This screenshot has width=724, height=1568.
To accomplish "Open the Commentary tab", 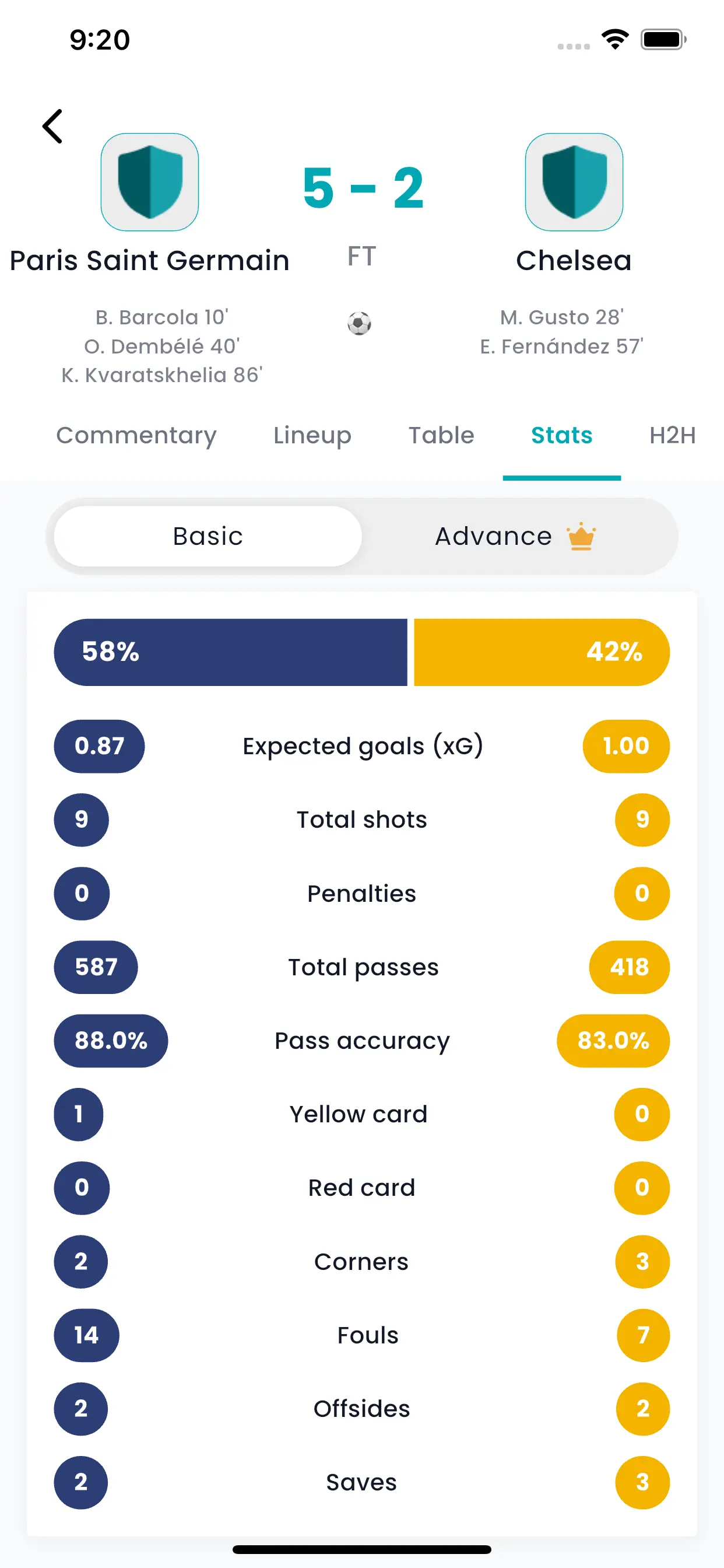I will (136, 435).
